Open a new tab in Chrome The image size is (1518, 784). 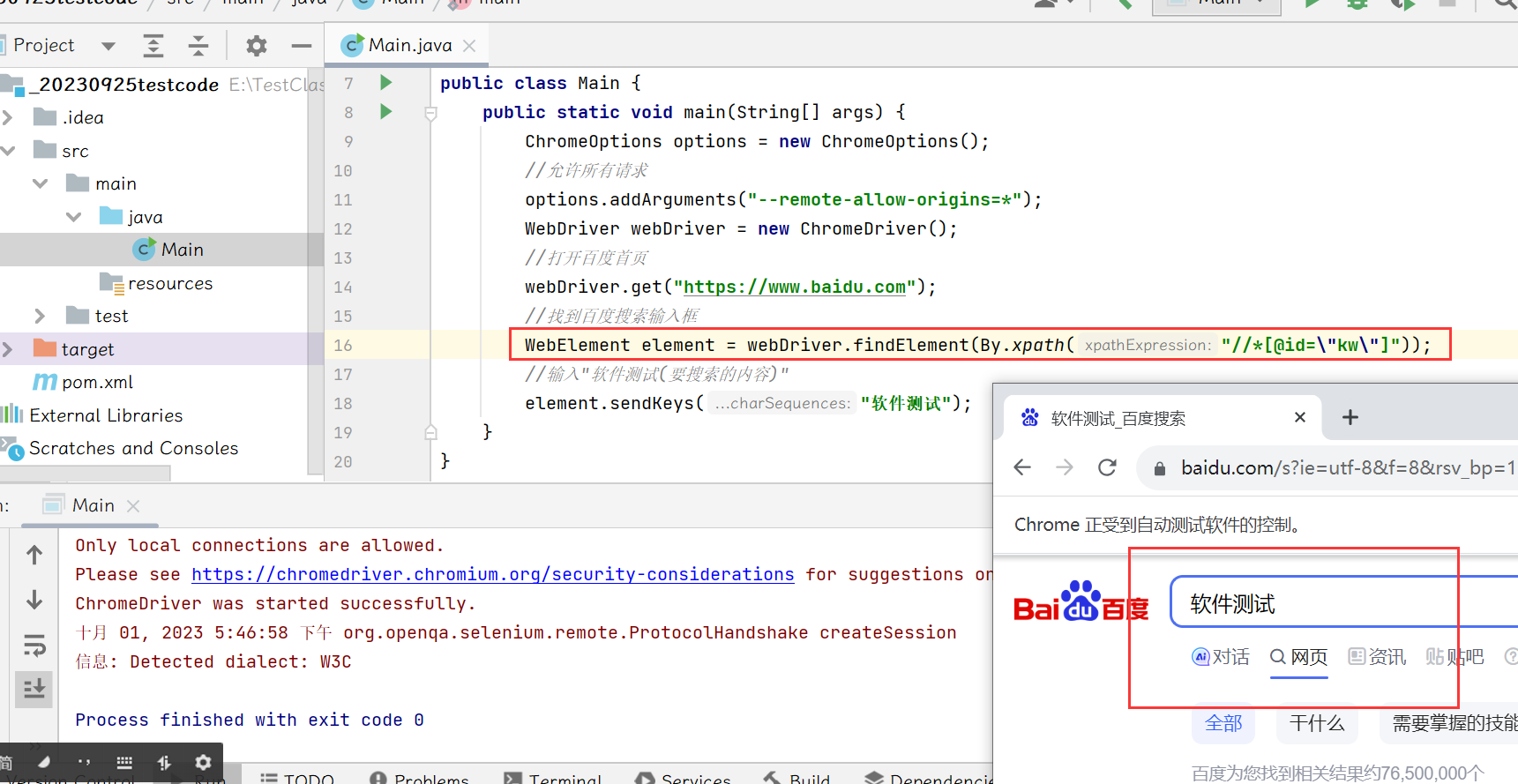[x=1350, y=417]
